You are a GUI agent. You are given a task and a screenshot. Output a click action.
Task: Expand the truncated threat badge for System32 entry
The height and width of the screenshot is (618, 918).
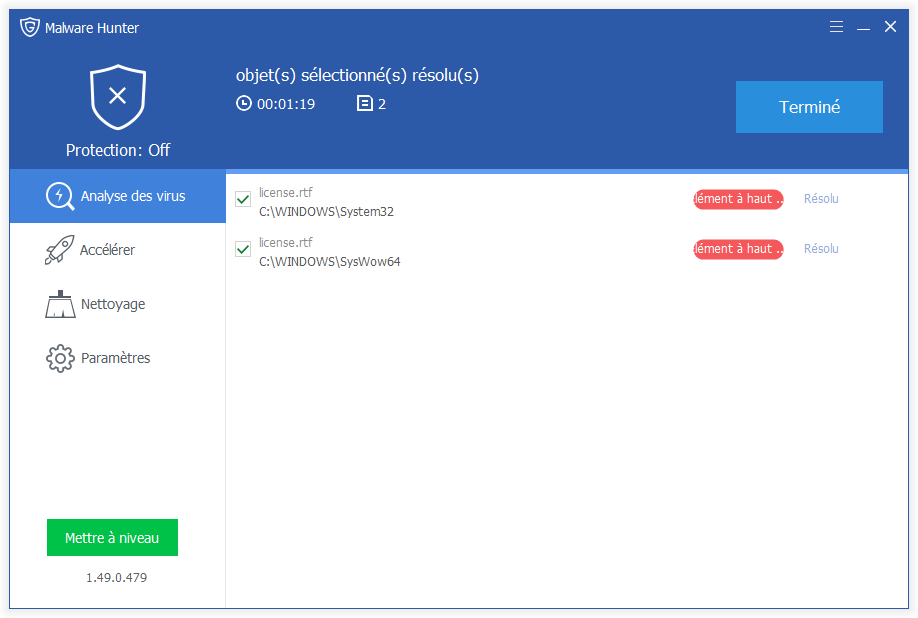[x=737, y=199]
